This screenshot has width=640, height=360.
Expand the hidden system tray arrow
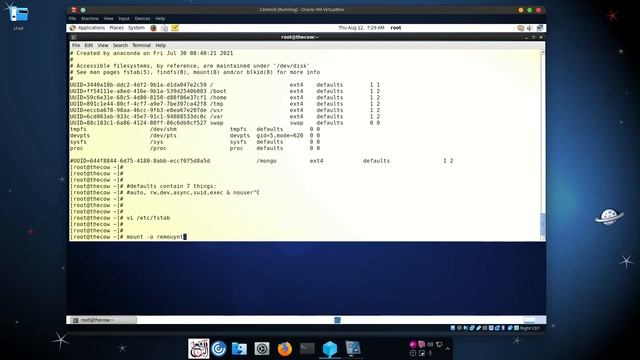coord(448,349)
